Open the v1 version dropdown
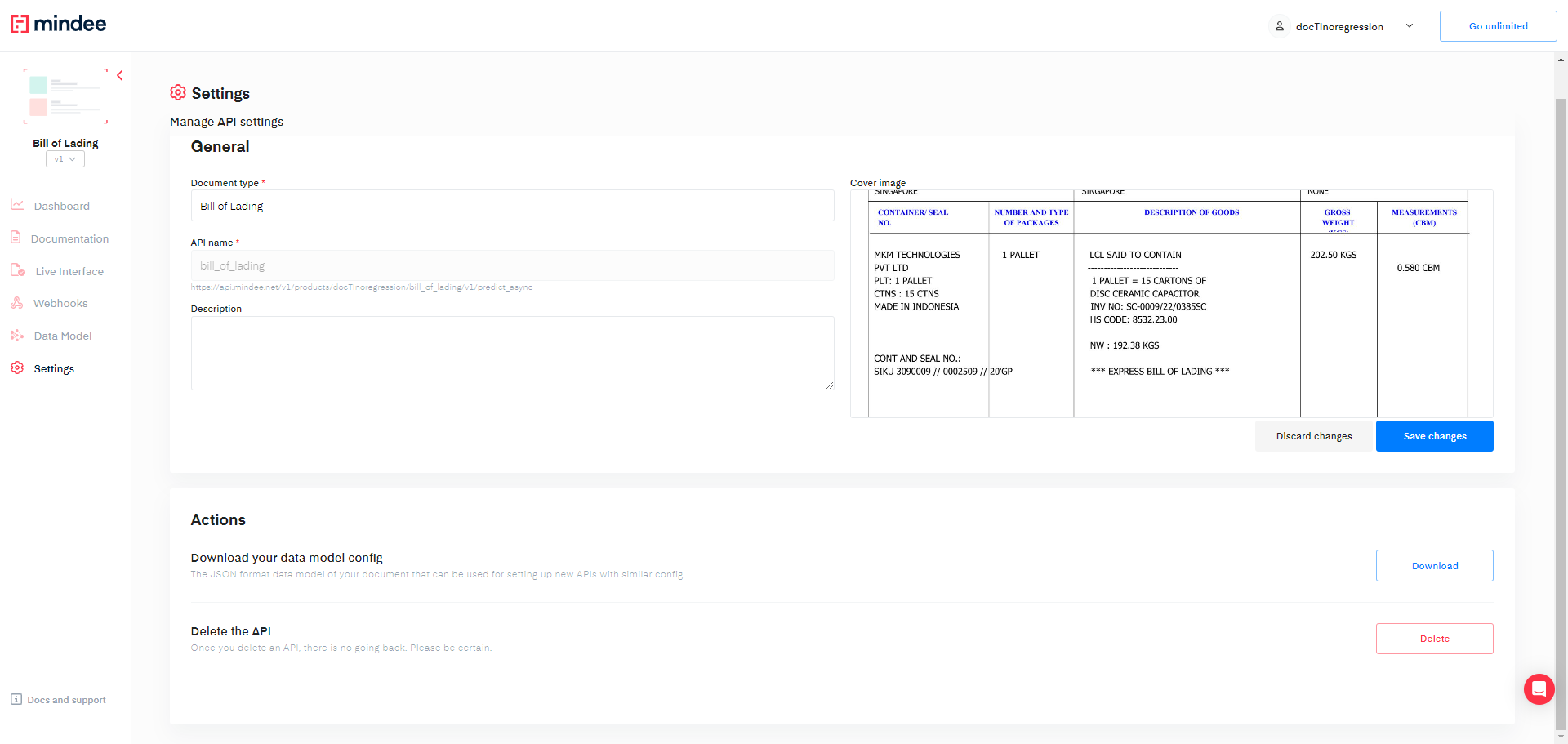This screenshot has height=744, width=1568. pyautogui.click(x=65, y=159)
